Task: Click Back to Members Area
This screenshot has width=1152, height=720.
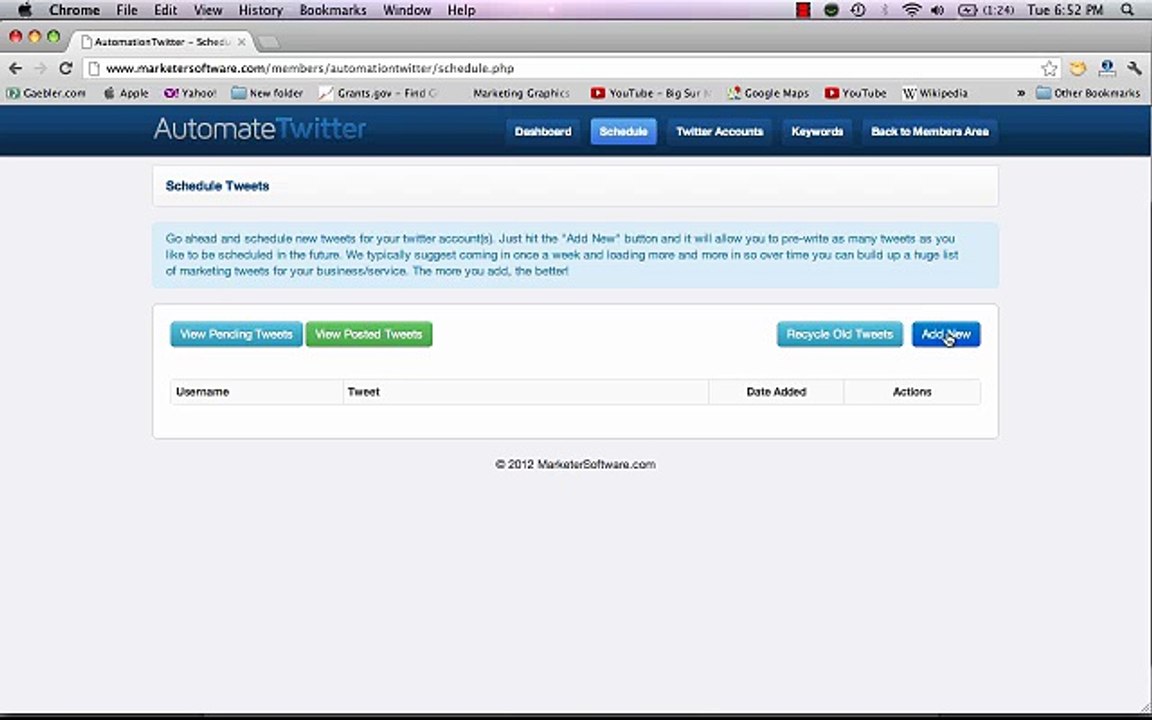Action: tap(929, 132)
